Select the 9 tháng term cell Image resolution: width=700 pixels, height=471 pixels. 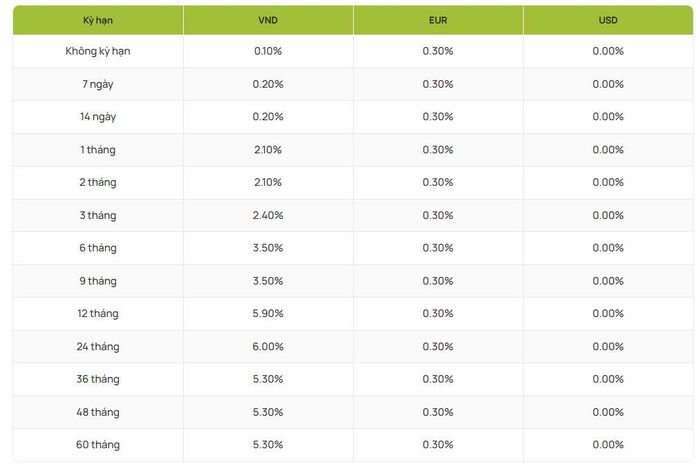[98, 281]
